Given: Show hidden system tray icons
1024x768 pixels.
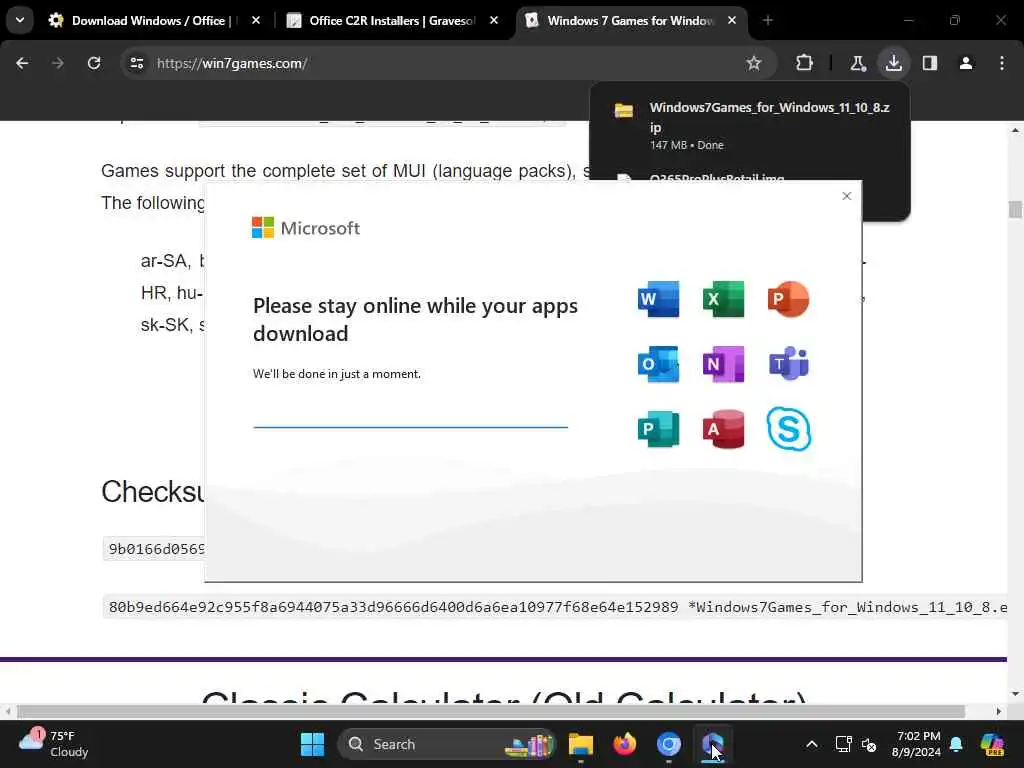Looking at the screenshot, I should (x=812, y=744).
